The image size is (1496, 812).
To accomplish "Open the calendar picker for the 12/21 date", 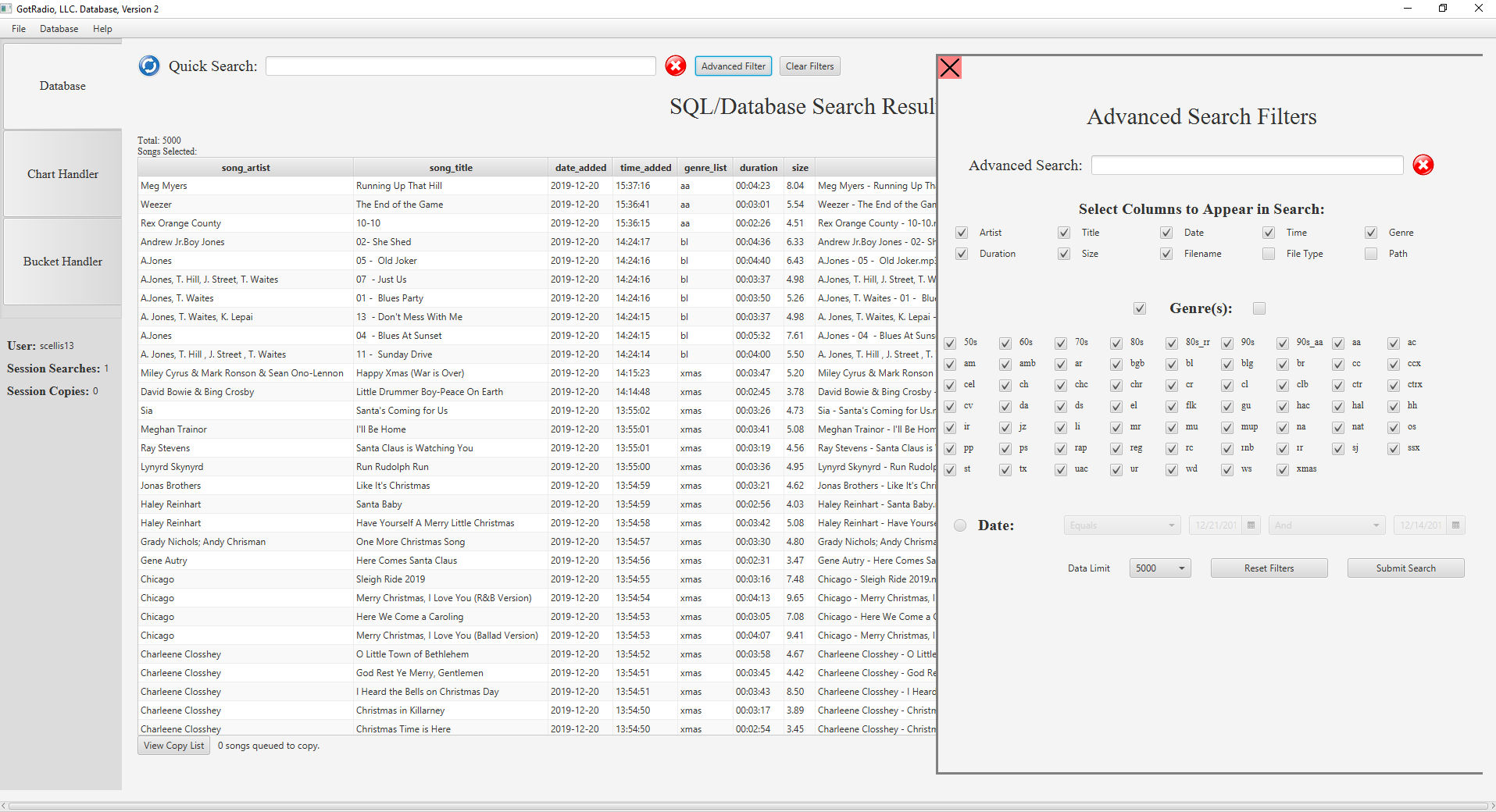I will [1251, 525].
